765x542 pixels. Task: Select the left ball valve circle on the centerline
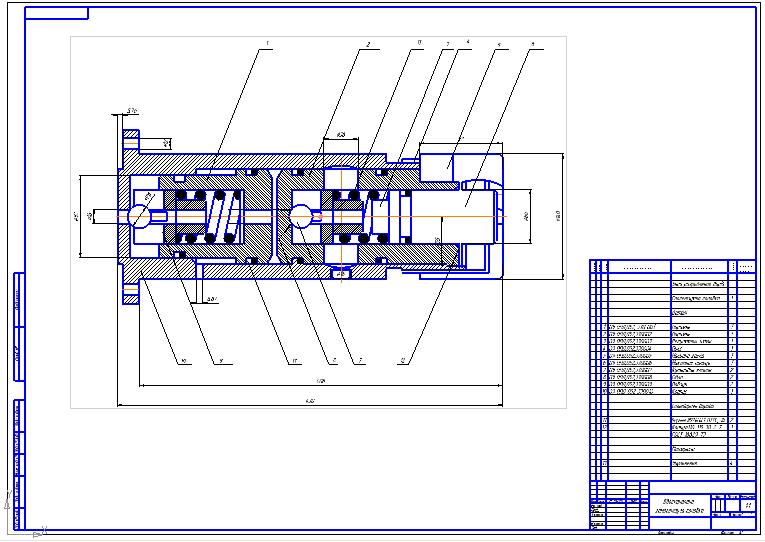(139, 215)
